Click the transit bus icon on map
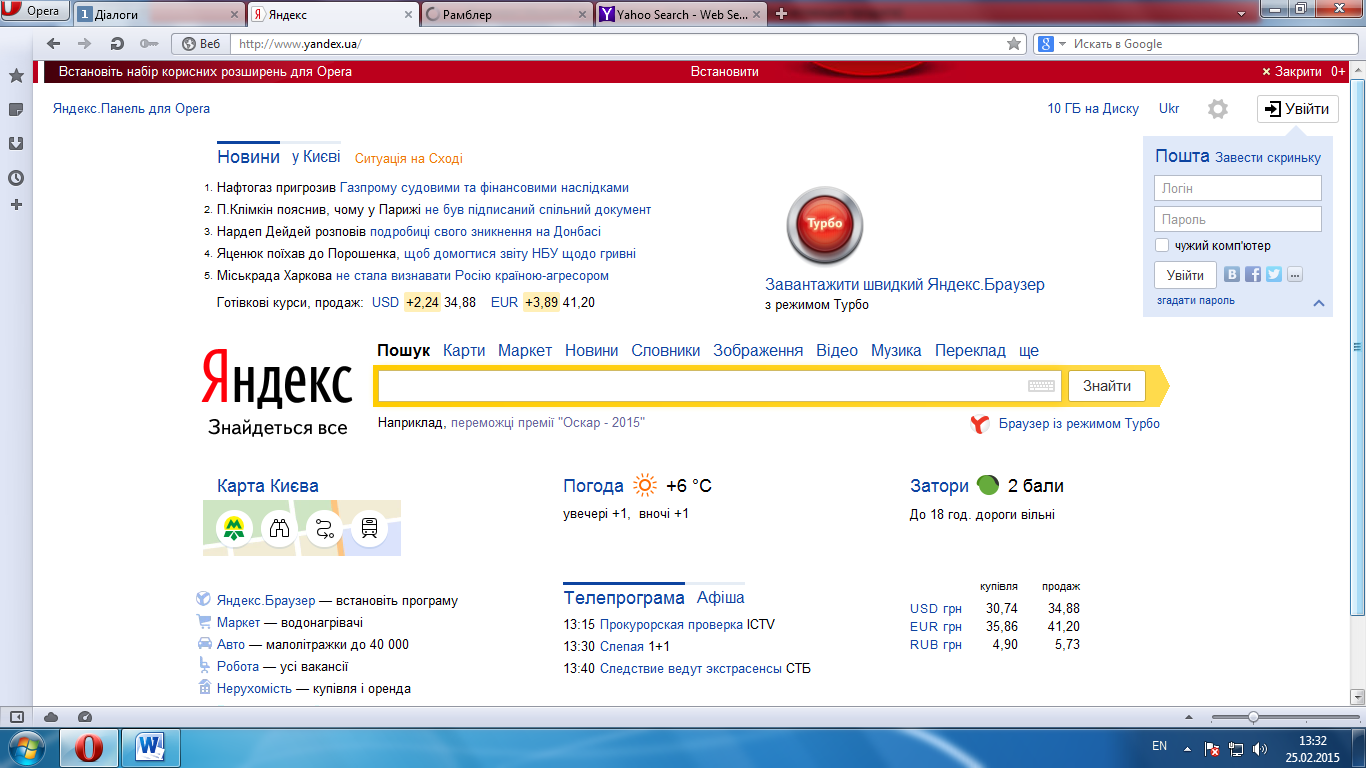 tap(370, 528)
